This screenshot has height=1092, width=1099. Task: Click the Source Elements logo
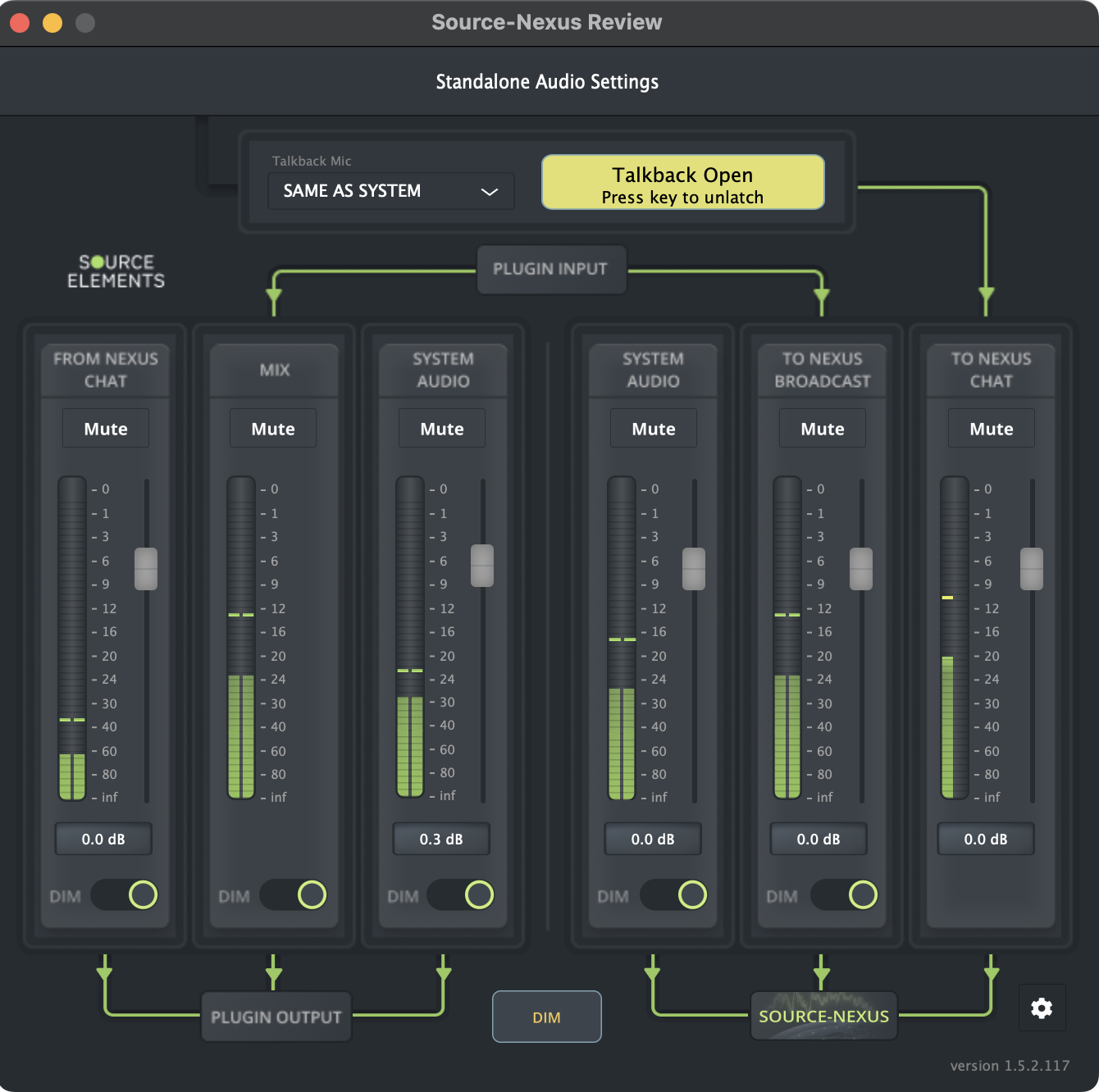(x=116, y=271)
